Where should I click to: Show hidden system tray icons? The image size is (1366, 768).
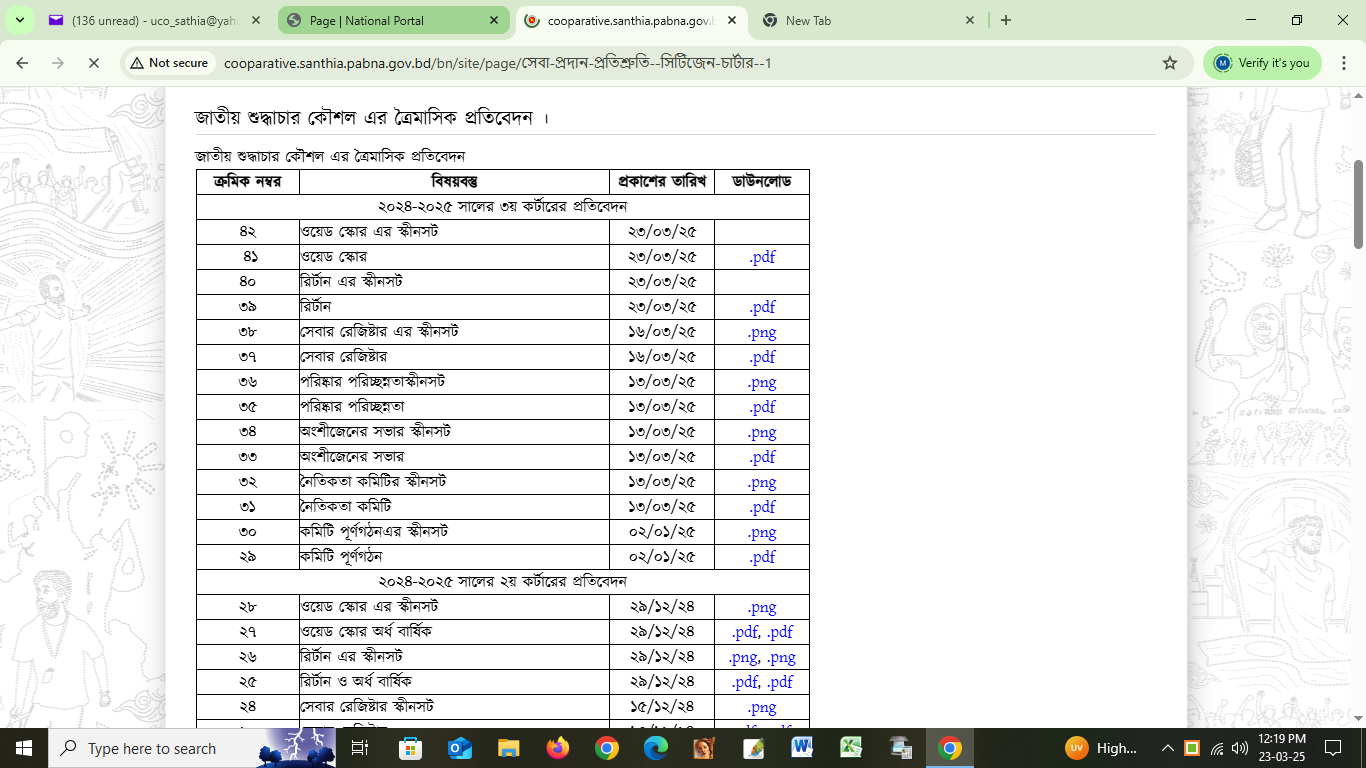tap(1167, 748)
